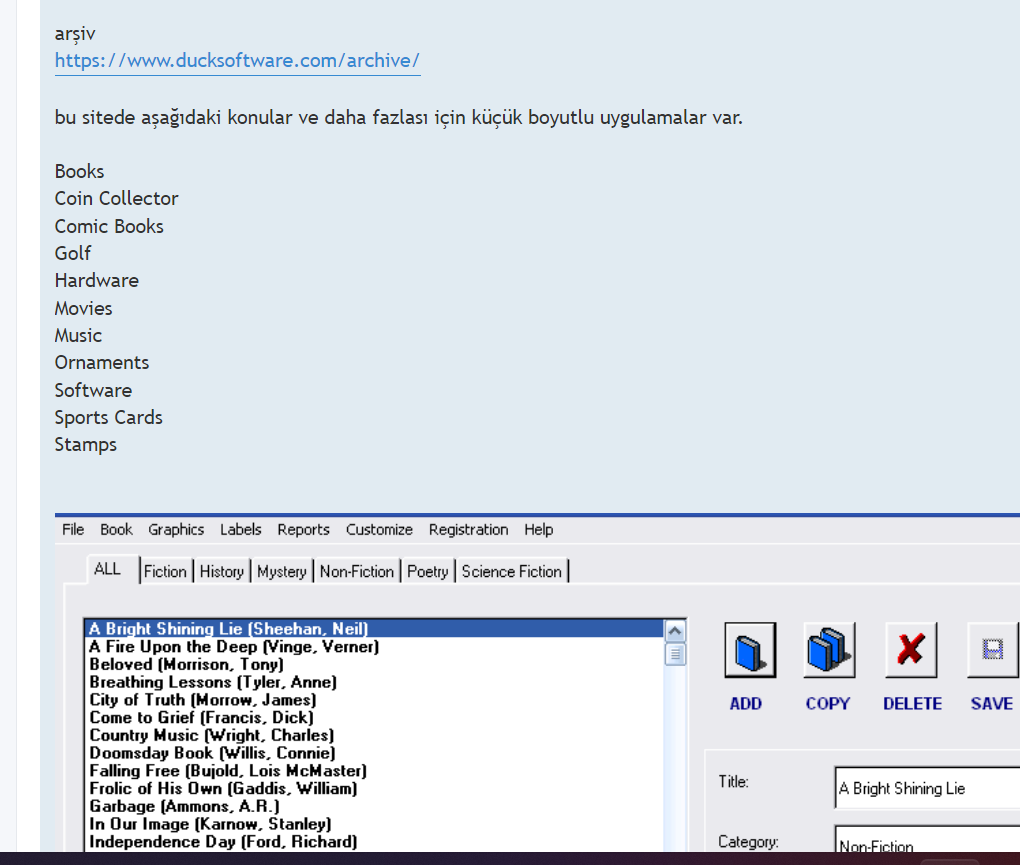Screen dimensions: 1020x865
Task: Click the DELETE label text
Action: pos(913,704)
